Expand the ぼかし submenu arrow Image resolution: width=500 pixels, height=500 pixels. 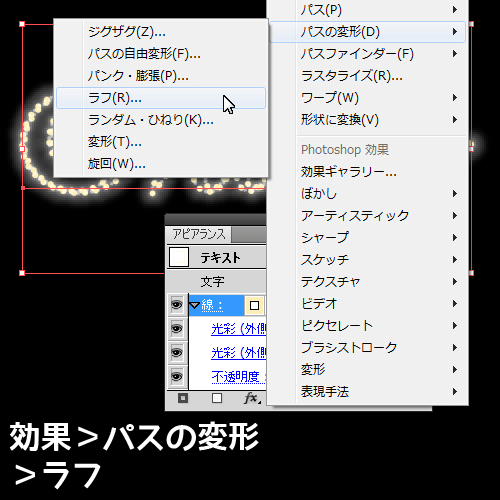[x=455, y=193]
